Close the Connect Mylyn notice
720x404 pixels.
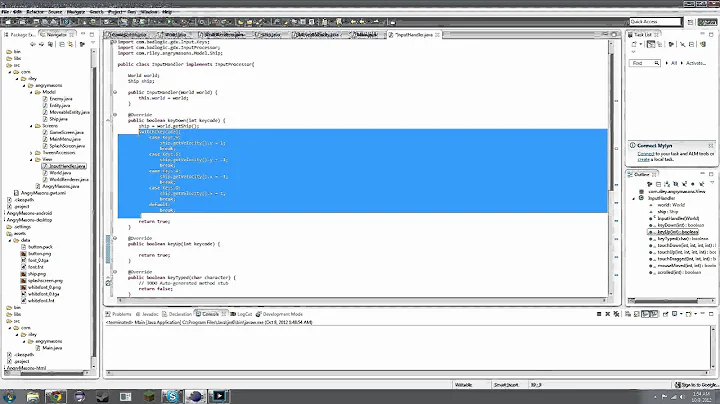[711, 145]
